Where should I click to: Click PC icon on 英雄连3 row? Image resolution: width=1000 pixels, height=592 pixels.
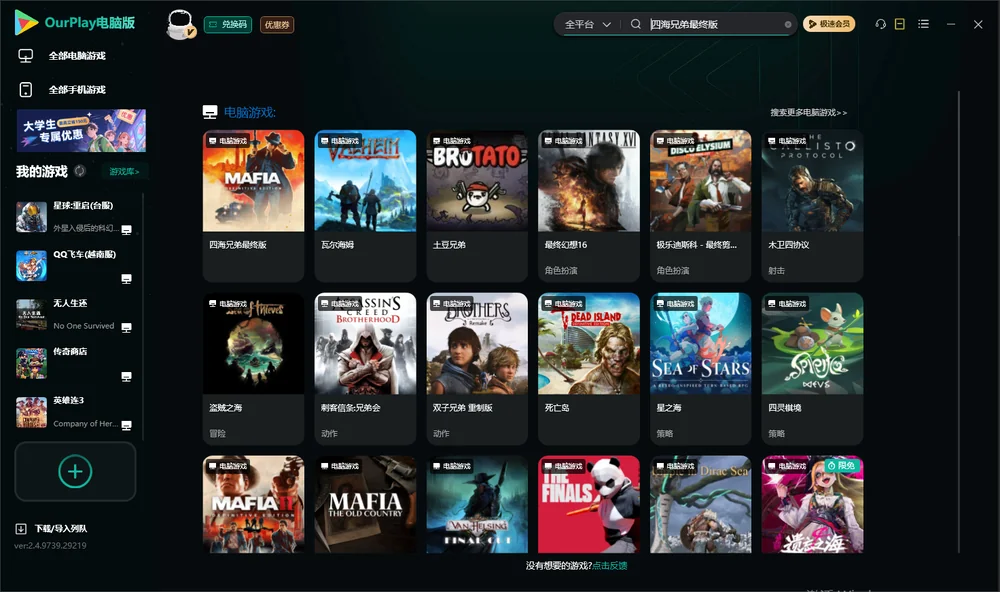pyautogui.click(x=126, y=426)
